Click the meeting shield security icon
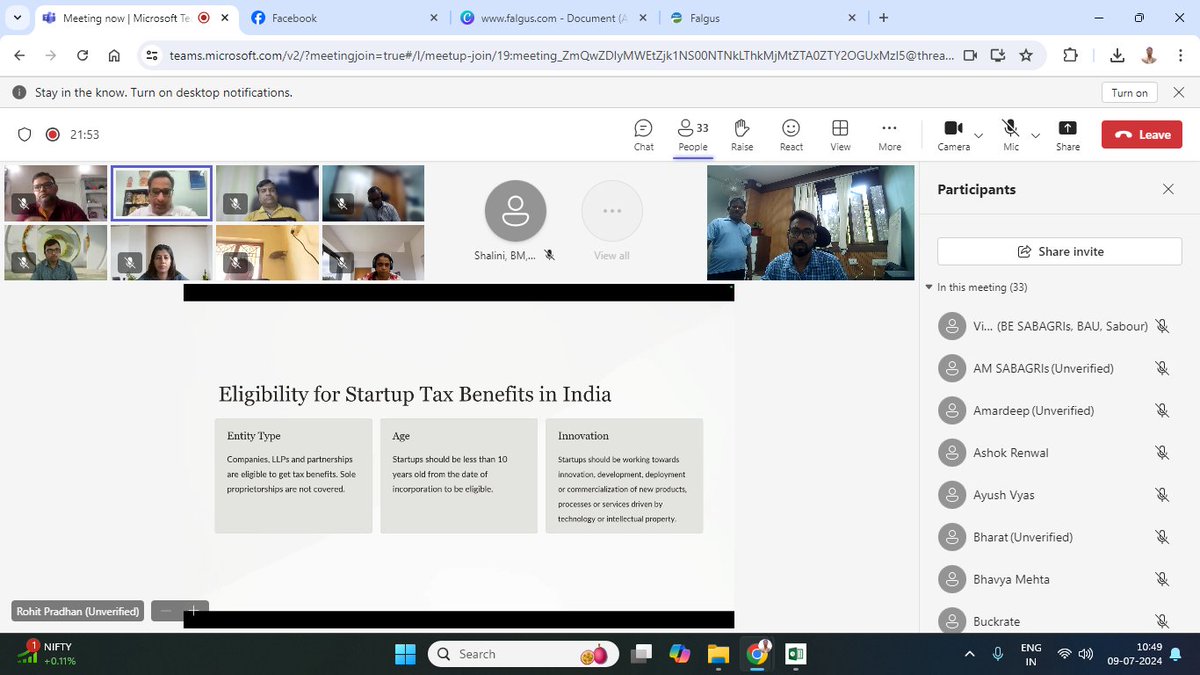Viewport: 1200px width, 675px height. pos(25,135)
